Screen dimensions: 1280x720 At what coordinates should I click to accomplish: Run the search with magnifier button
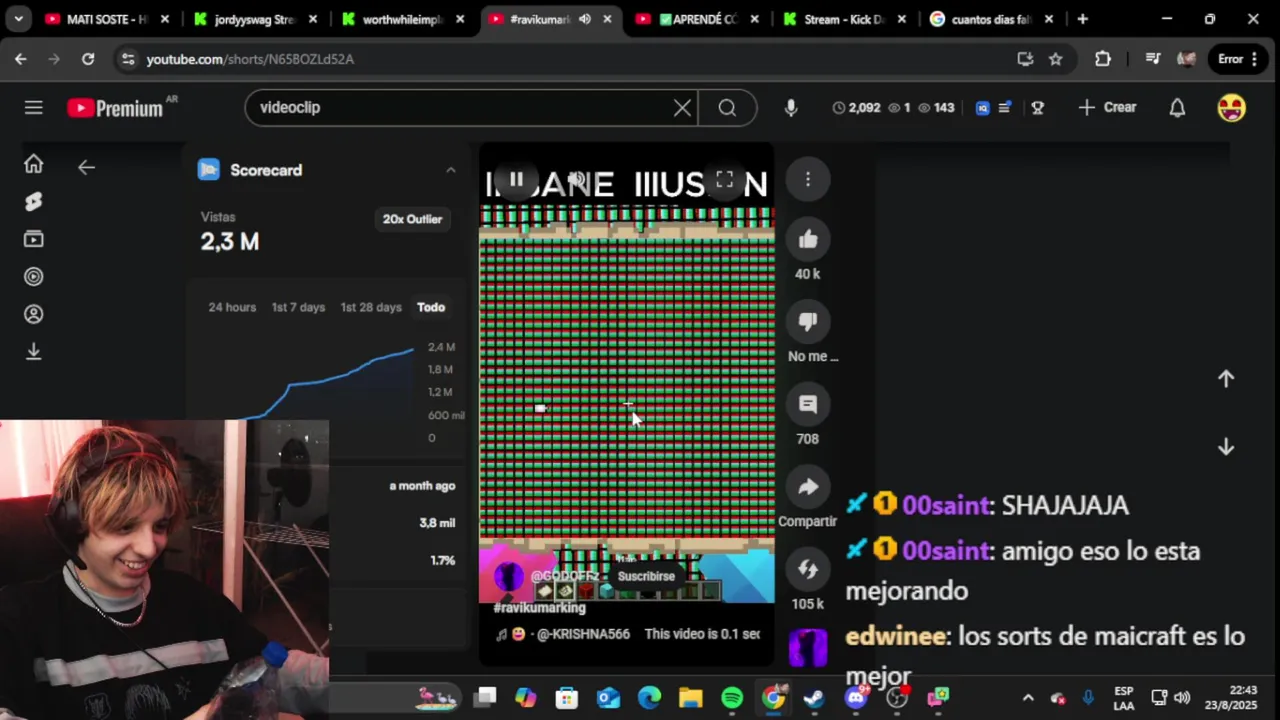[x=727, y=108]
